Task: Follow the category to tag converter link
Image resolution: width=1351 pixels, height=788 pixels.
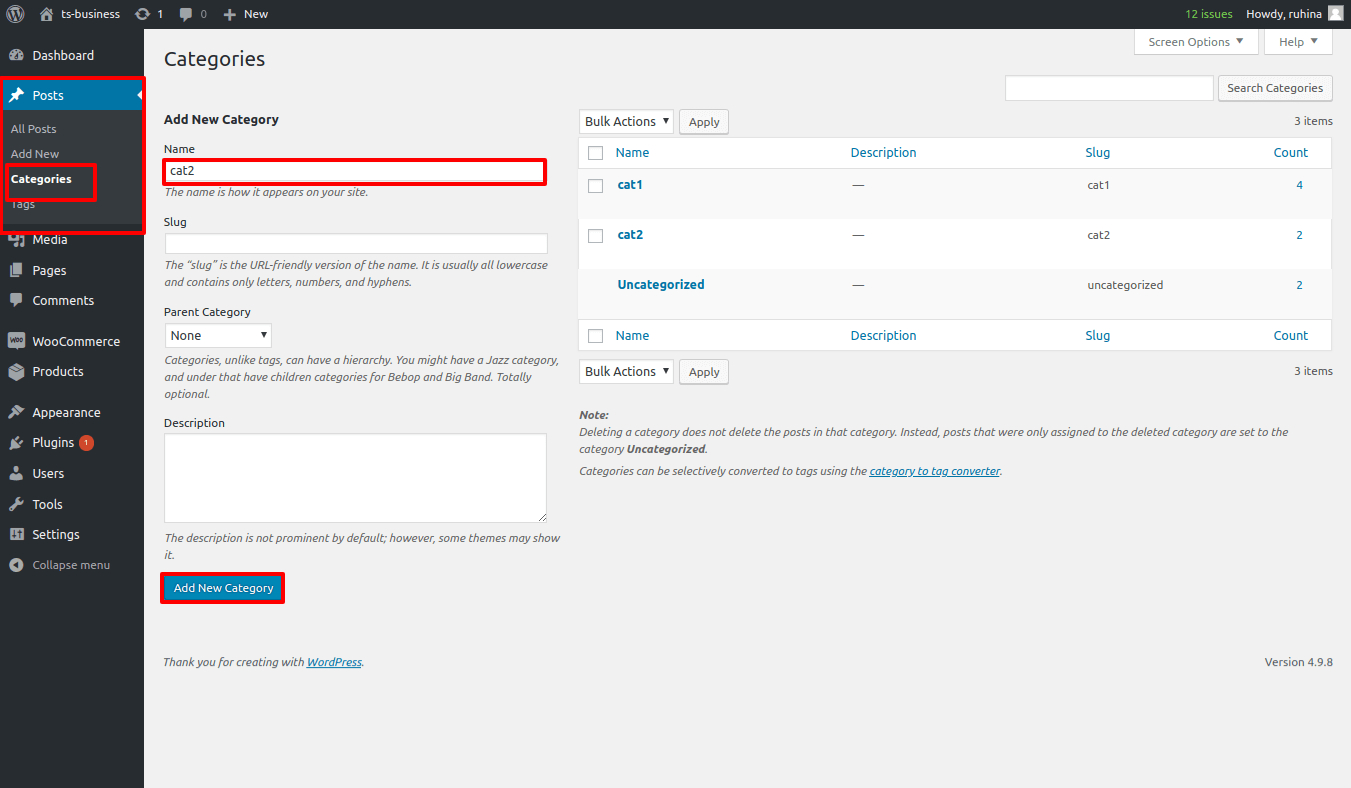Action: [x=934, y=471]
